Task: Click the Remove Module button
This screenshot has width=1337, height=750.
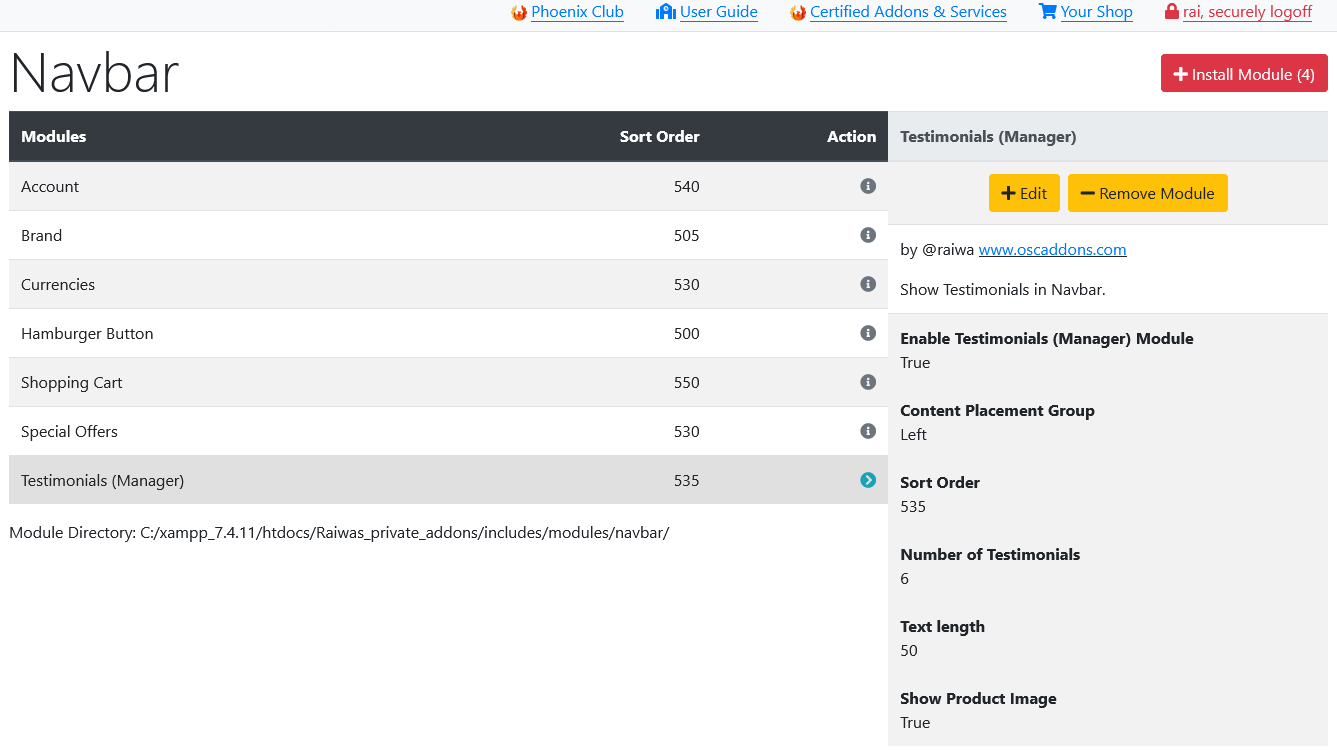Action: pos(1147,194)
